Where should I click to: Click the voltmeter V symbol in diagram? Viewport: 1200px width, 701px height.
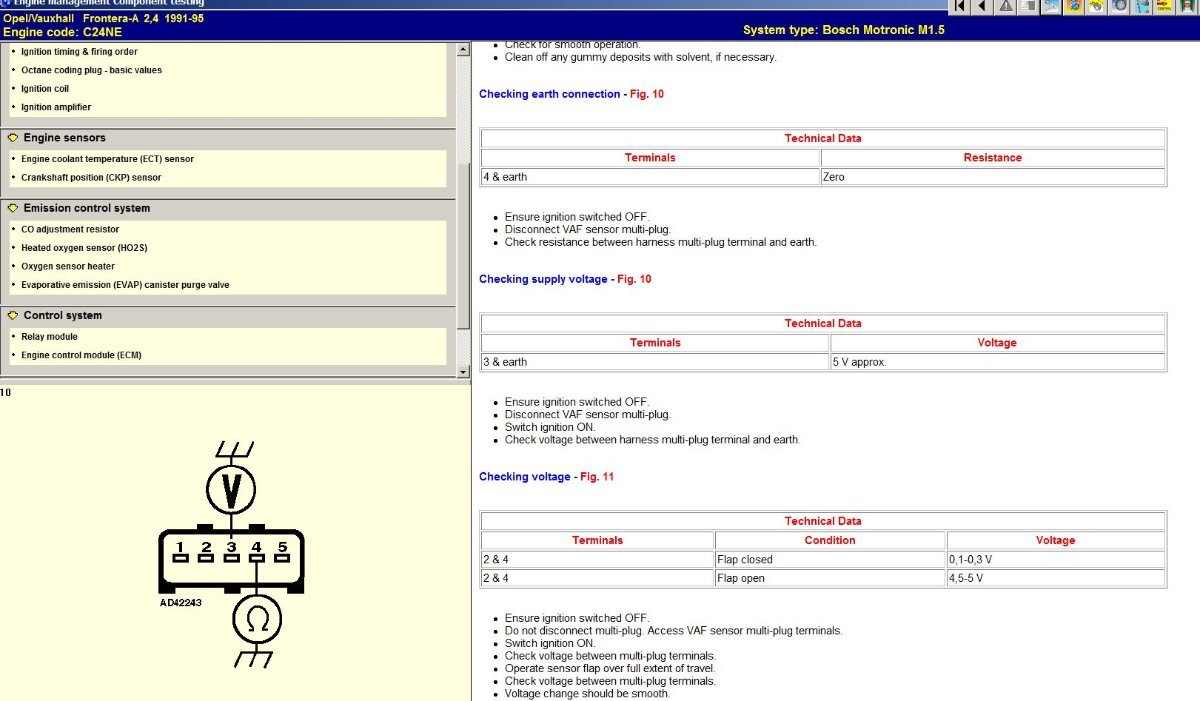pos(231,490)
